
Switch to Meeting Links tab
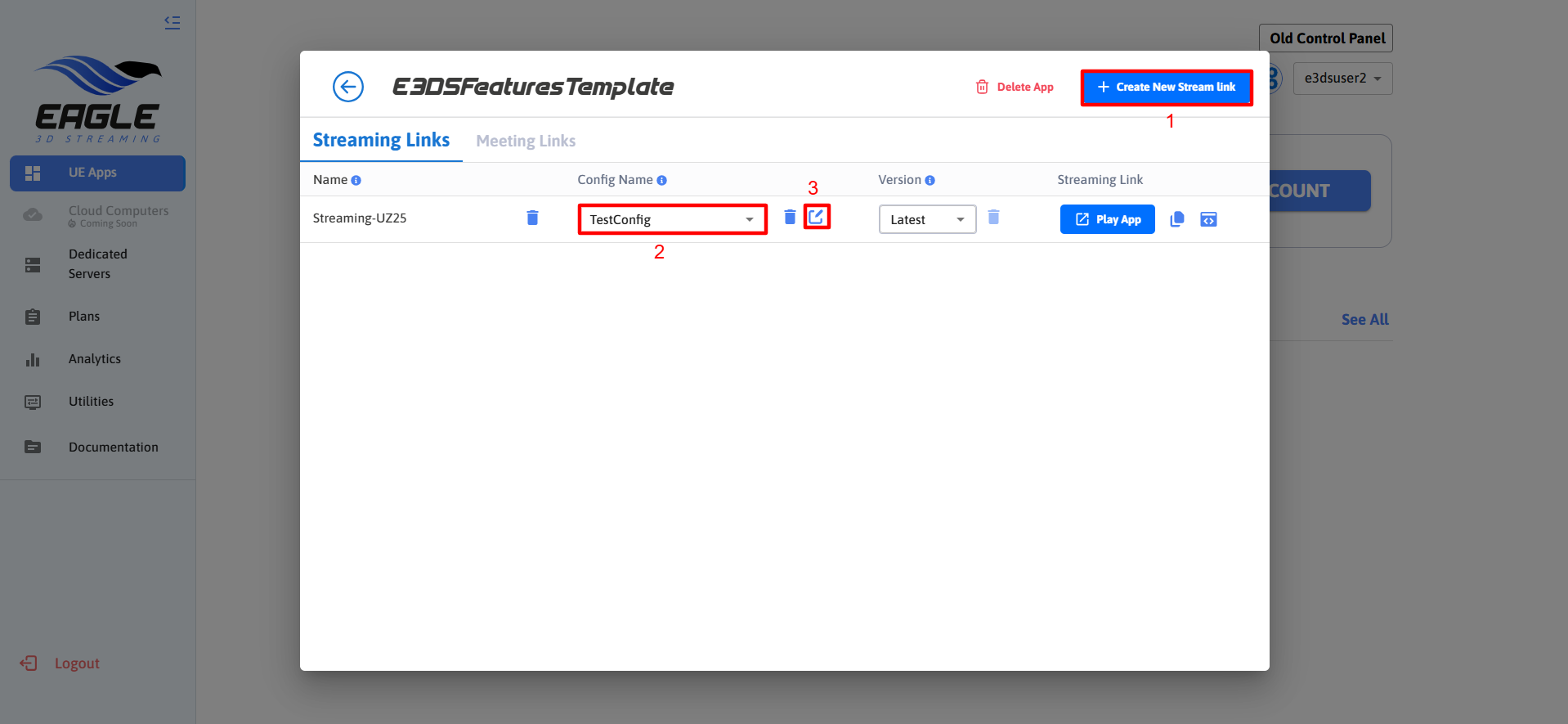(x=526, y=141)
